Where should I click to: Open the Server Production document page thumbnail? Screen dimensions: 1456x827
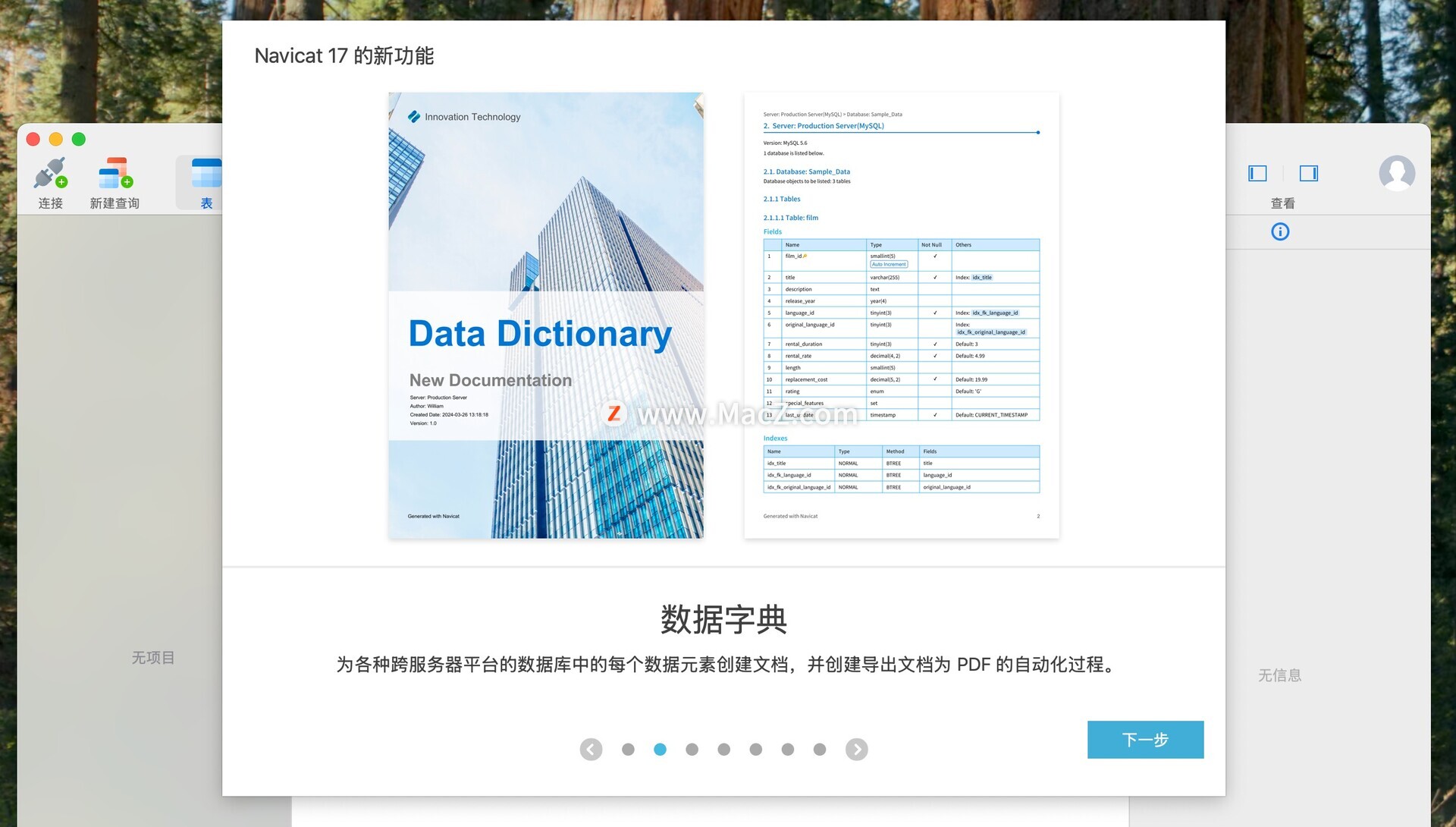[x=902, y=316]
